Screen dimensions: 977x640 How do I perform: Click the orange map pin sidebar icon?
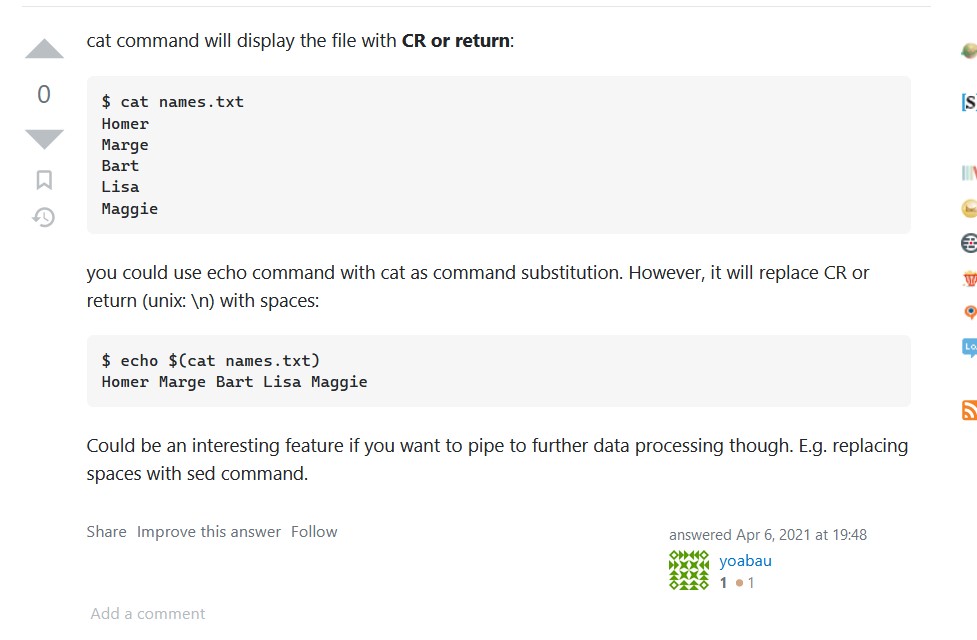pyautogui.click(x=969, y=312)
